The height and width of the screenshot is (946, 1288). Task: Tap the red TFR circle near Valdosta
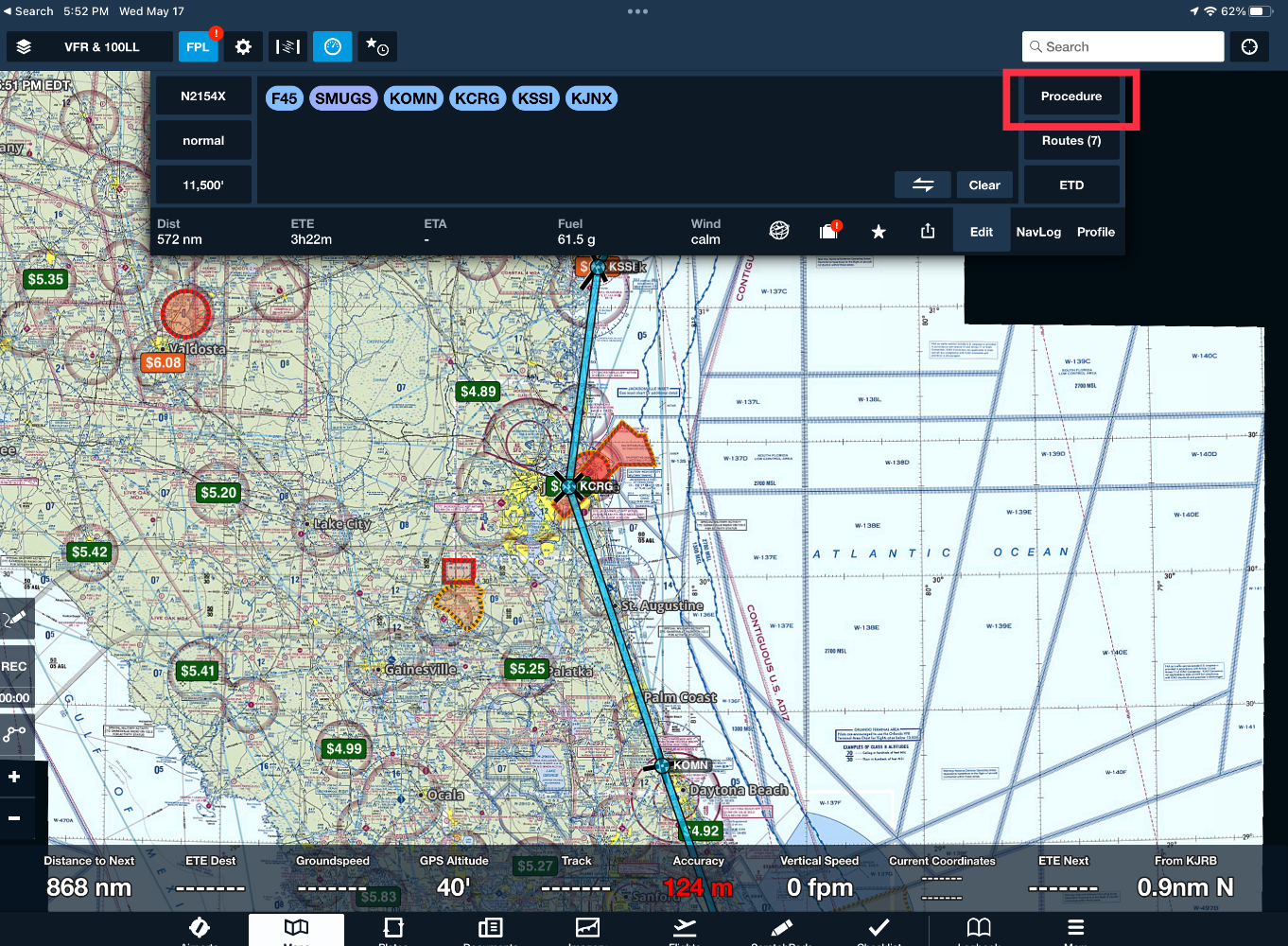tap(185, 314)
